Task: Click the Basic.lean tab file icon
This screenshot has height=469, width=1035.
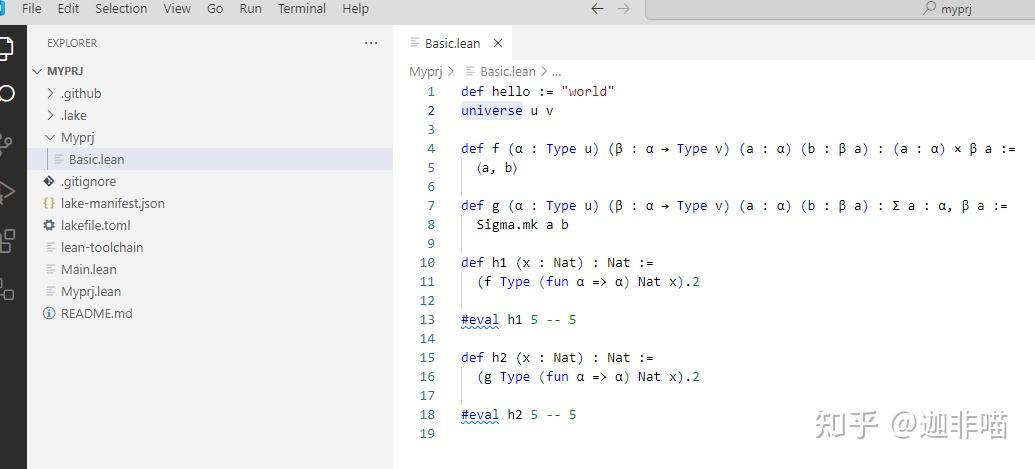Action: [415, 43]
